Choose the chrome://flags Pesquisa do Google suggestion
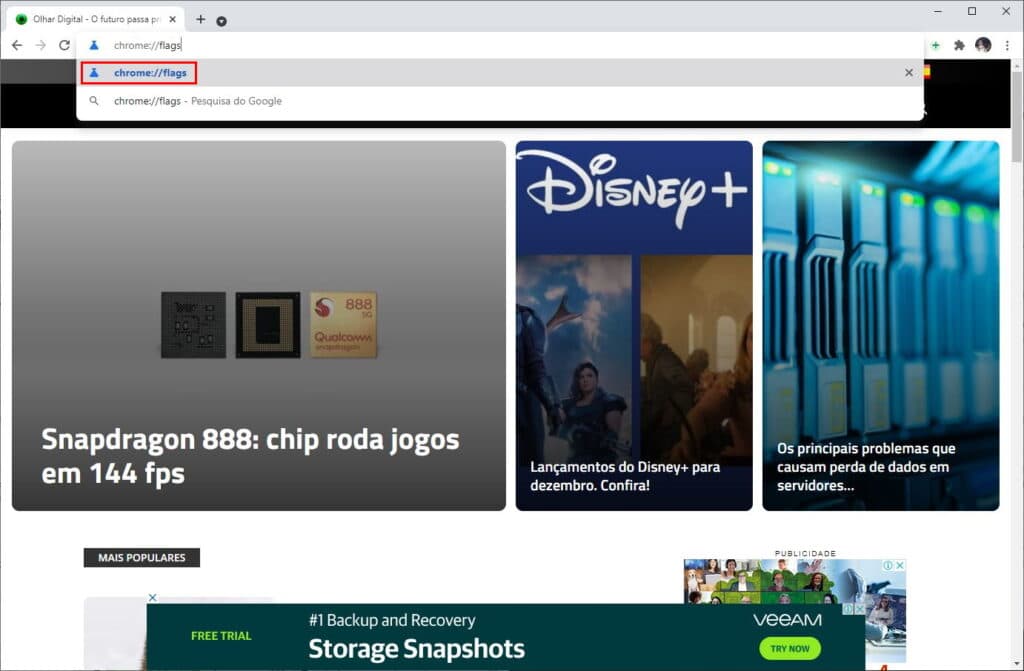The image size is (1024, 671). pos(500,101)
